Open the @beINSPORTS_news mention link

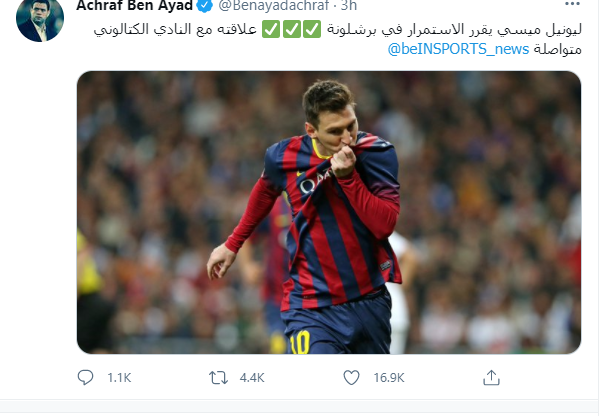pos(458,49)
